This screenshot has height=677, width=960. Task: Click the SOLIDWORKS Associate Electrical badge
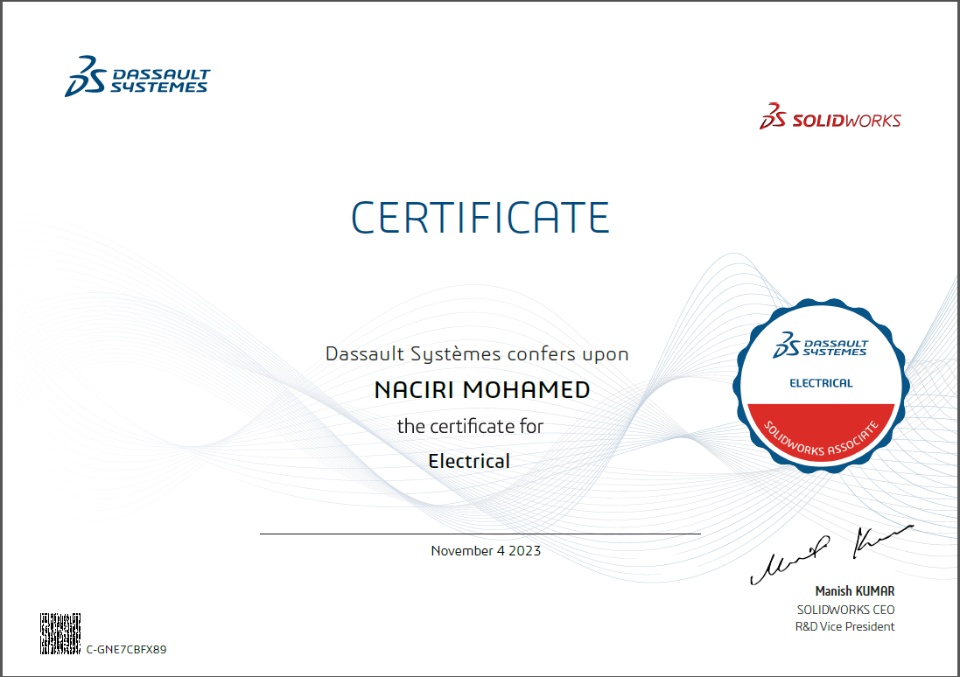coord(821,386)
